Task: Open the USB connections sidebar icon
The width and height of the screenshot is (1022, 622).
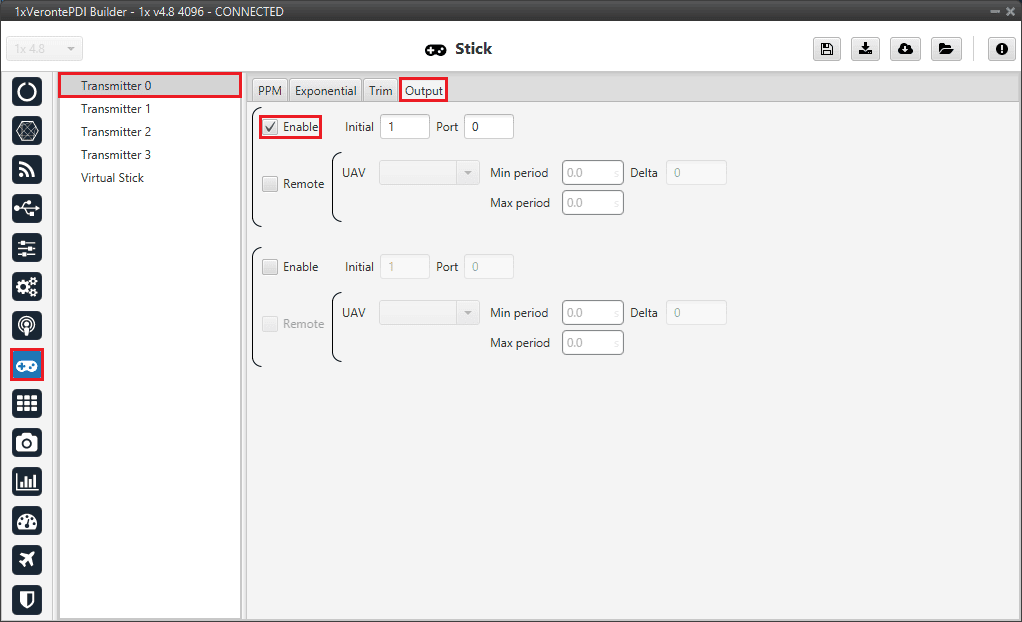Action: pyautogui.click(x=27, y=209)
